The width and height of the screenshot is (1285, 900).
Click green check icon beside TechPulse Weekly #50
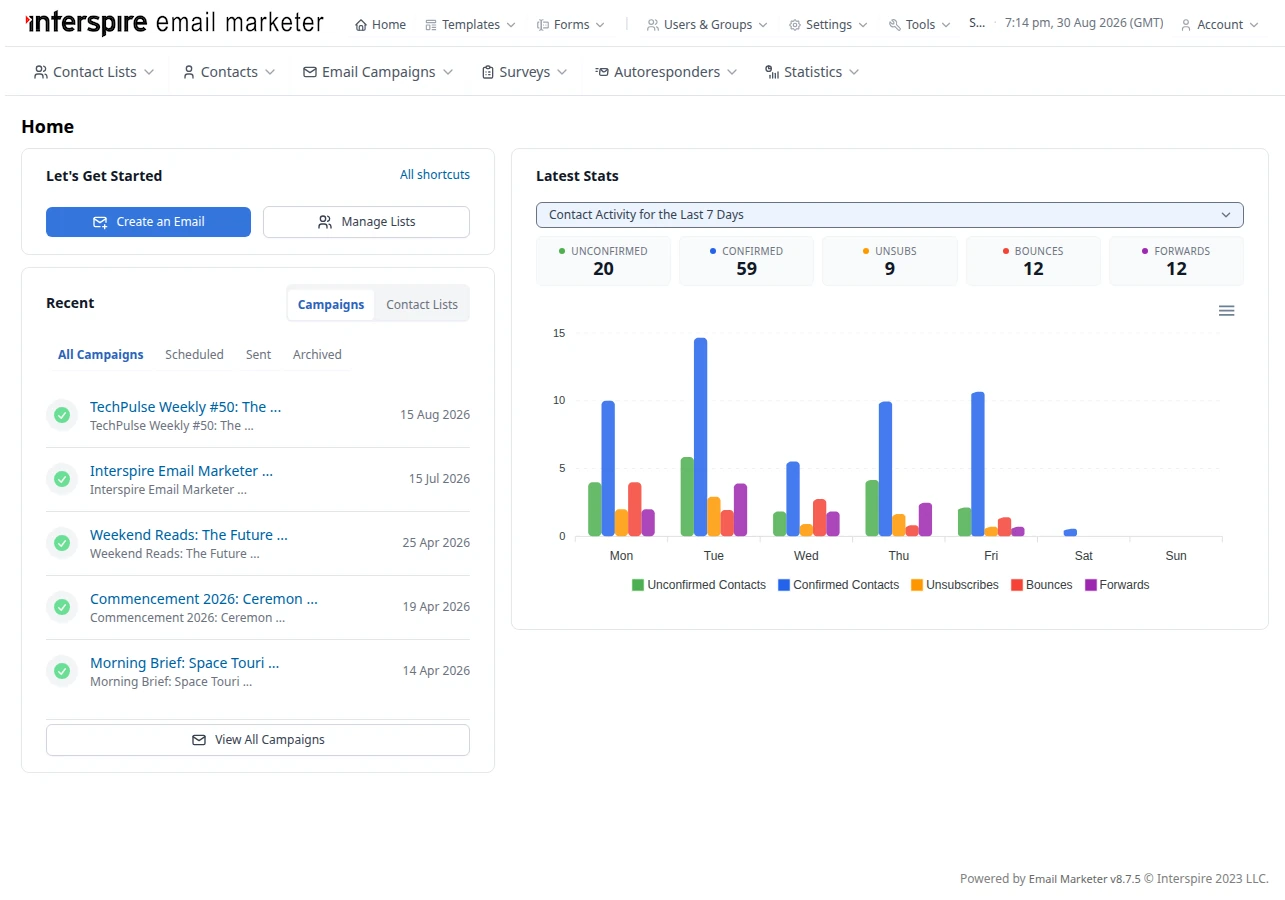pyautogui.click(x=62, y=415)
